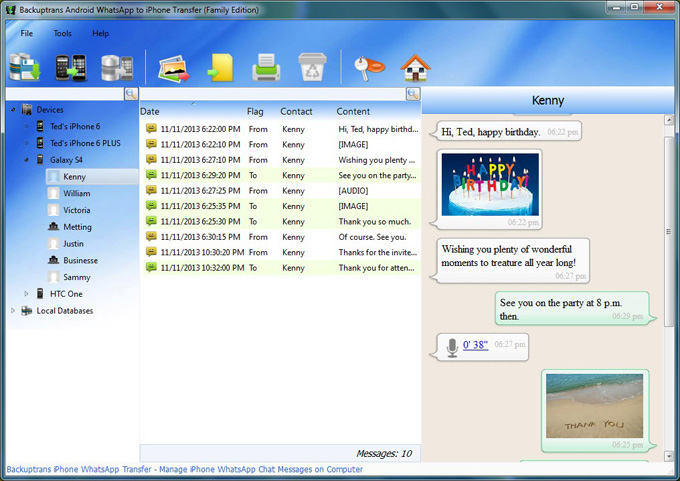The height and width of the screenshot is (481, 680).
Task: Collapse the Devices tree node
Action: point(13,110)
